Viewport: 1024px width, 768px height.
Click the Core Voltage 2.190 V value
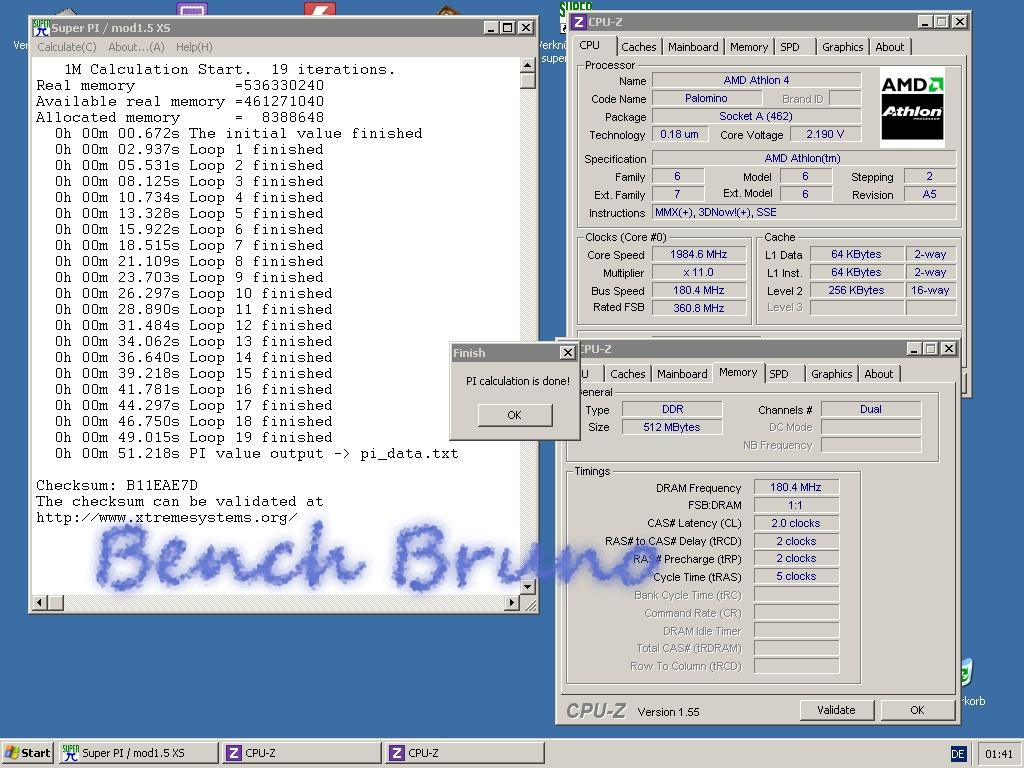click(x=825, y=134)
